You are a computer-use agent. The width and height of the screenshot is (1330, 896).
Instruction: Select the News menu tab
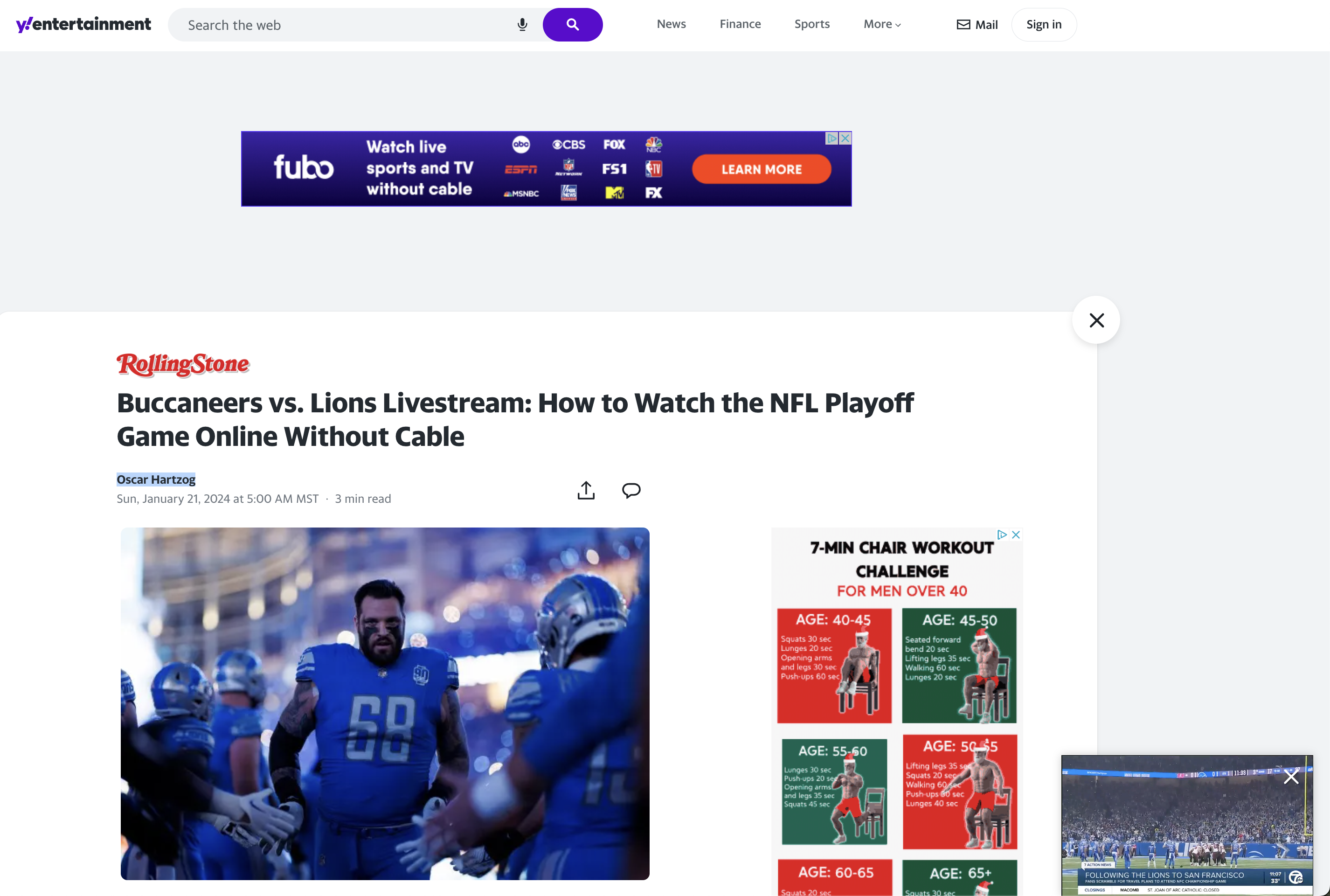[x=670, y=24]
